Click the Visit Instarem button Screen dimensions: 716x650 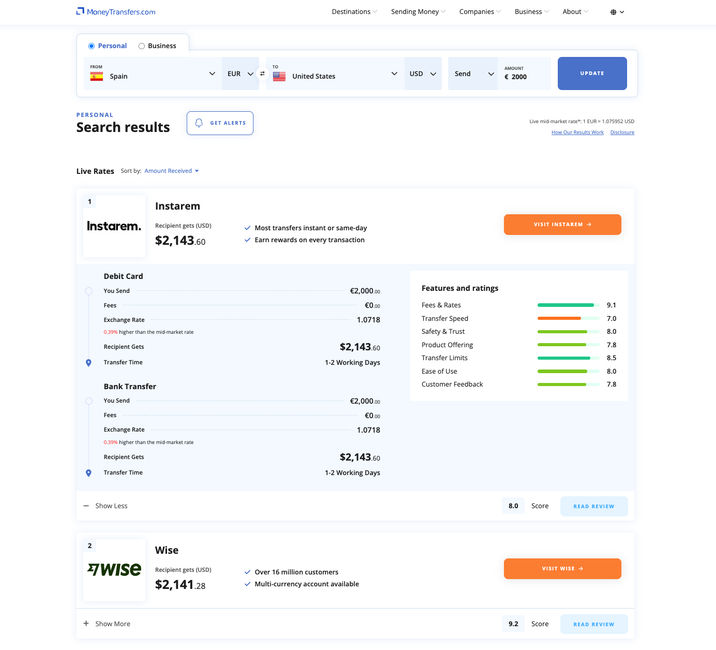tap(562, 224)
